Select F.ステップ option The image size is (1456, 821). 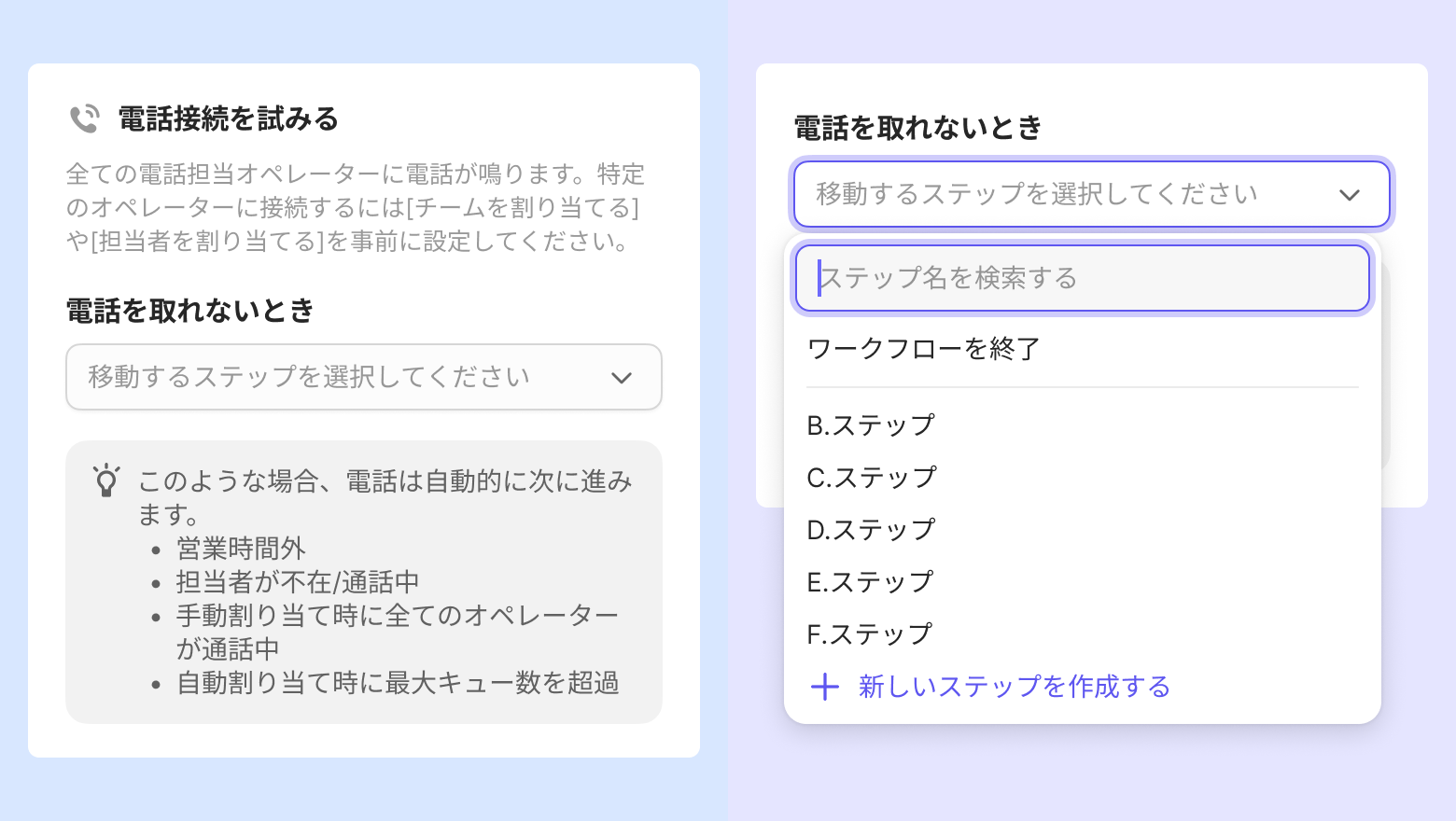click(x=869, y=634)
